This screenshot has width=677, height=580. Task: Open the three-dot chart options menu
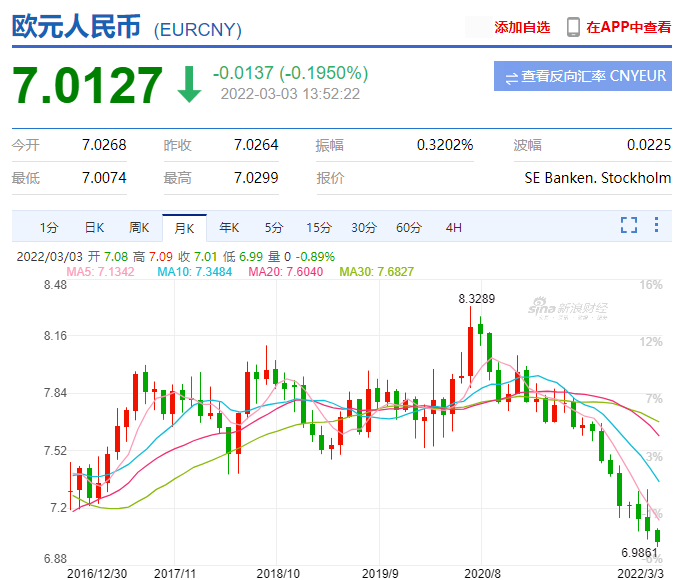[656, 225]
